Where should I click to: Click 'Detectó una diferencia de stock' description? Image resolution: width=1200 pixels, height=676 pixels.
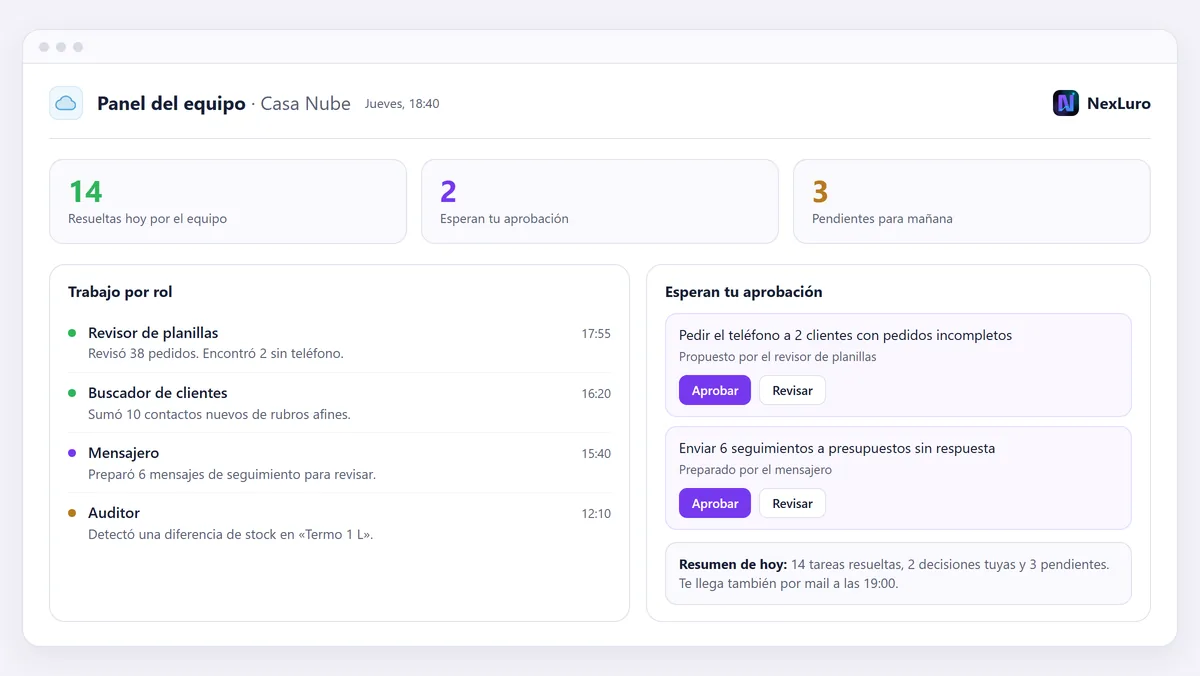[231, 534]
